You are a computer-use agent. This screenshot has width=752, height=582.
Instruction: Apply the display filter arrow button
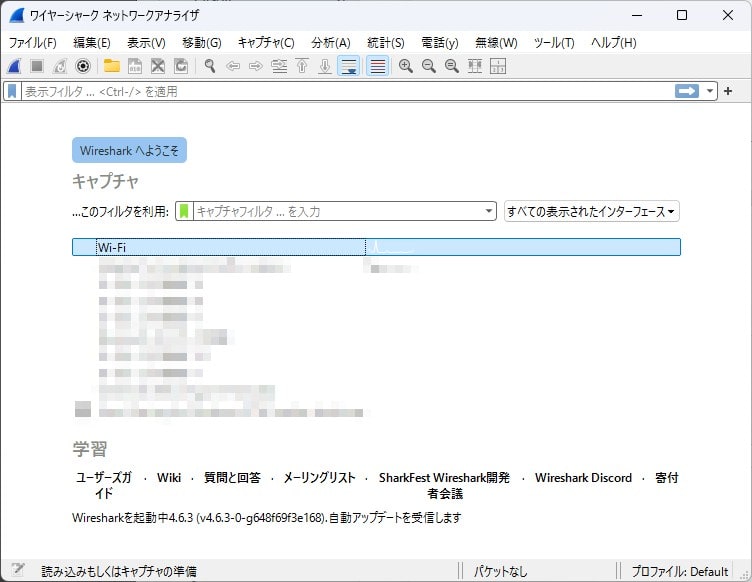[x=687, y=91]
